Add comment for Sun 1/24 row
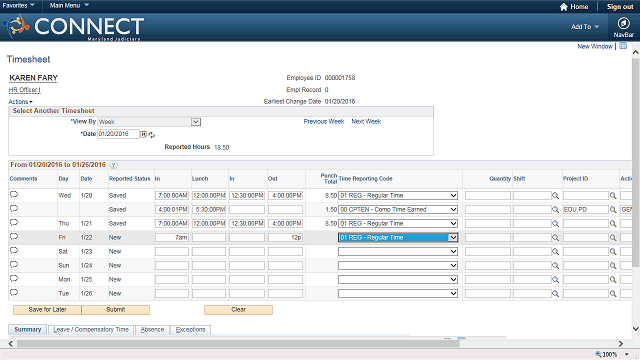Viewport: 640px width, 360px height. pos(14,264)
